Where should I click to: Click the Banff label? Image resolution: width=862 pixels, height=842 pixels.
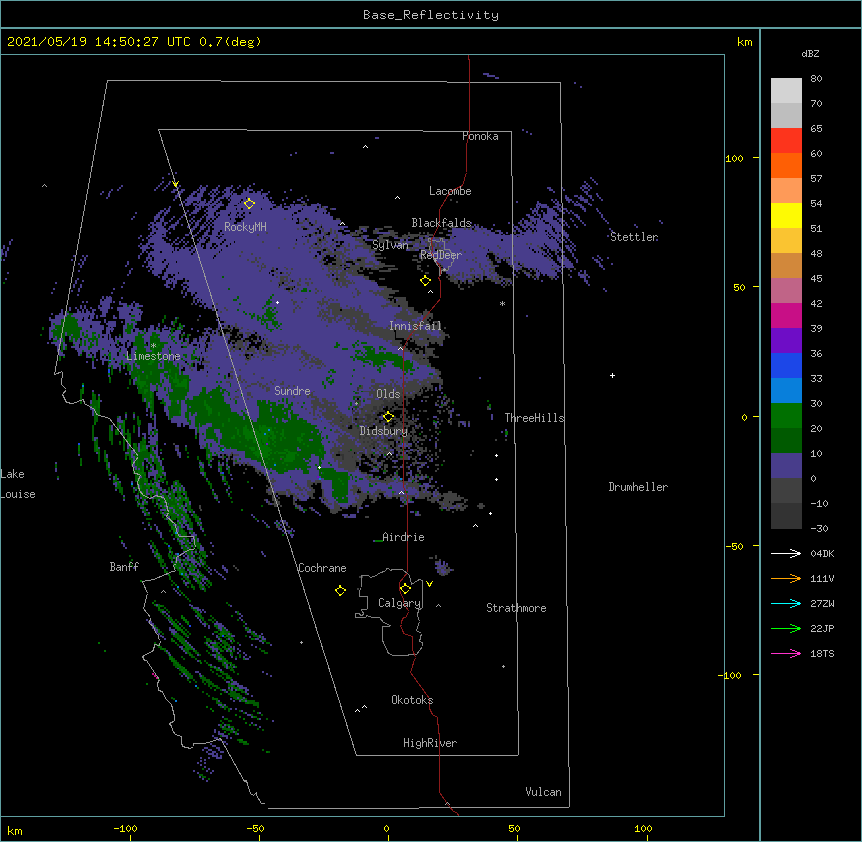124,567
